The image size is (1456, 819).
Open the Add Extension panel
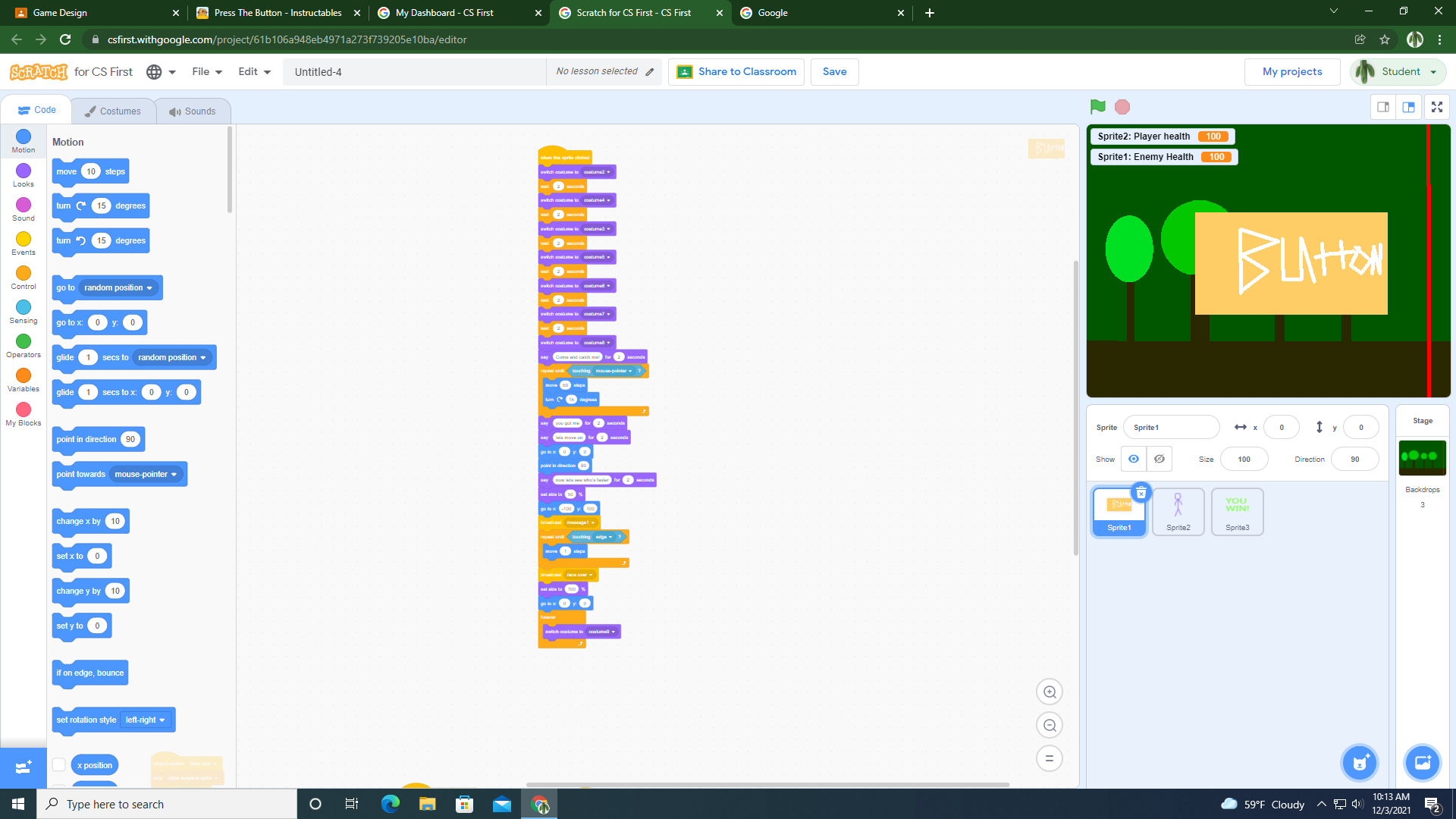pyautogui.click(x=23, y=767)
